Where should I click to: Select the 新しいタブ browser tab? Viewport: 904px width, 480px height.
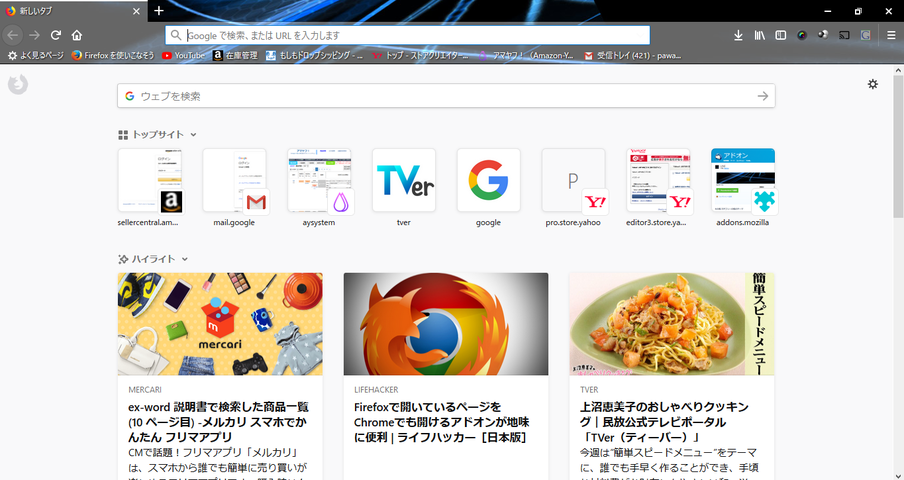click(x=73, y=12)
